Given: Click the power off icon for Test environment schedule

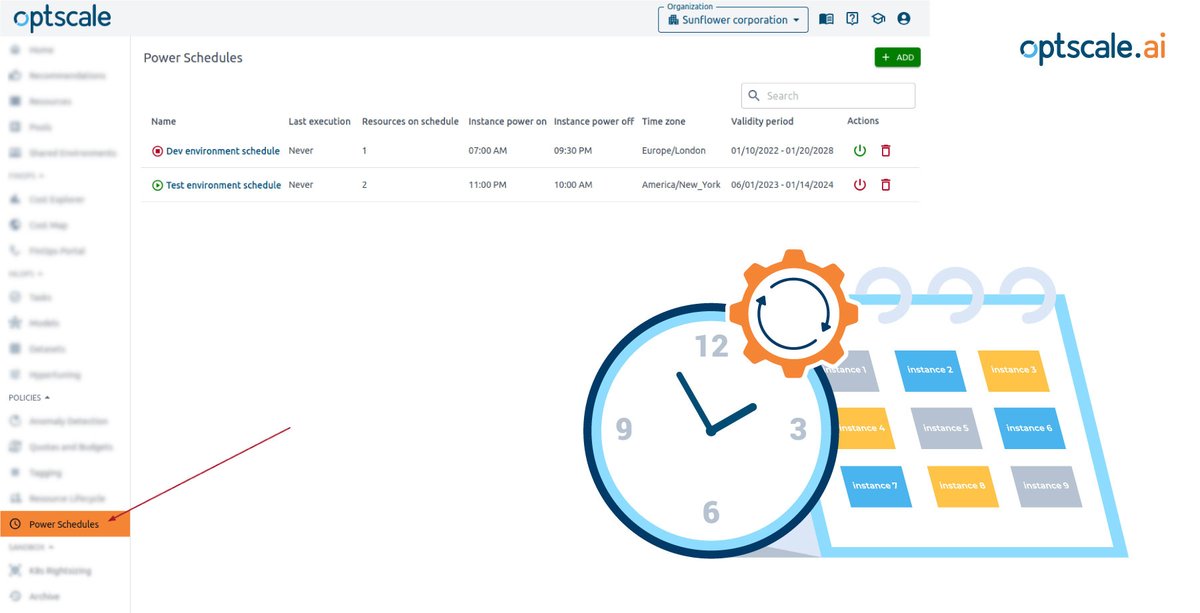Looking at the screenshot, I should tap(860, 185).
